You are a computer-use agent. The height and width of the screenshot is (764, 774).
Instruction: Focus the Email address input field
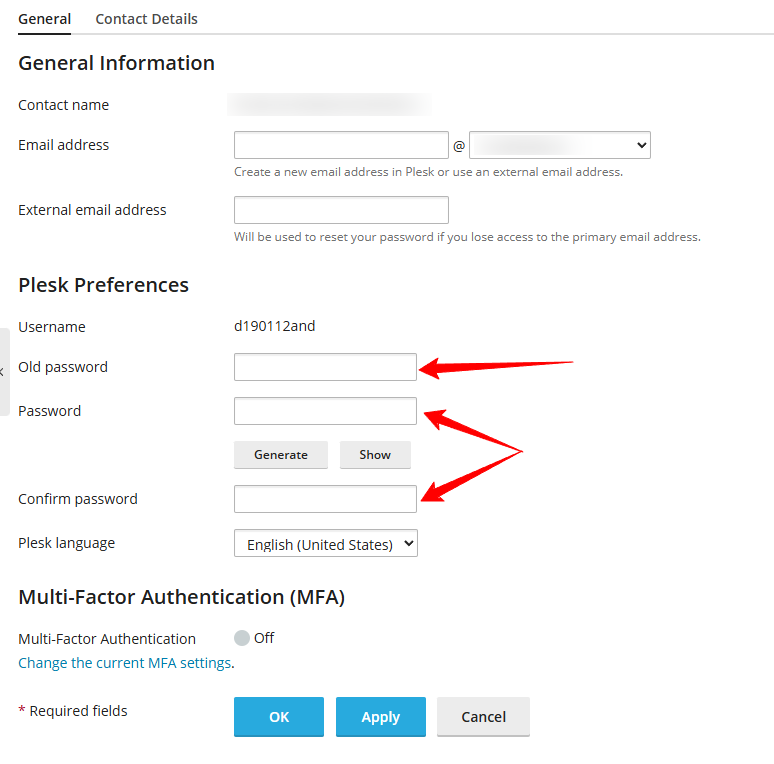(x=341, y=145)
